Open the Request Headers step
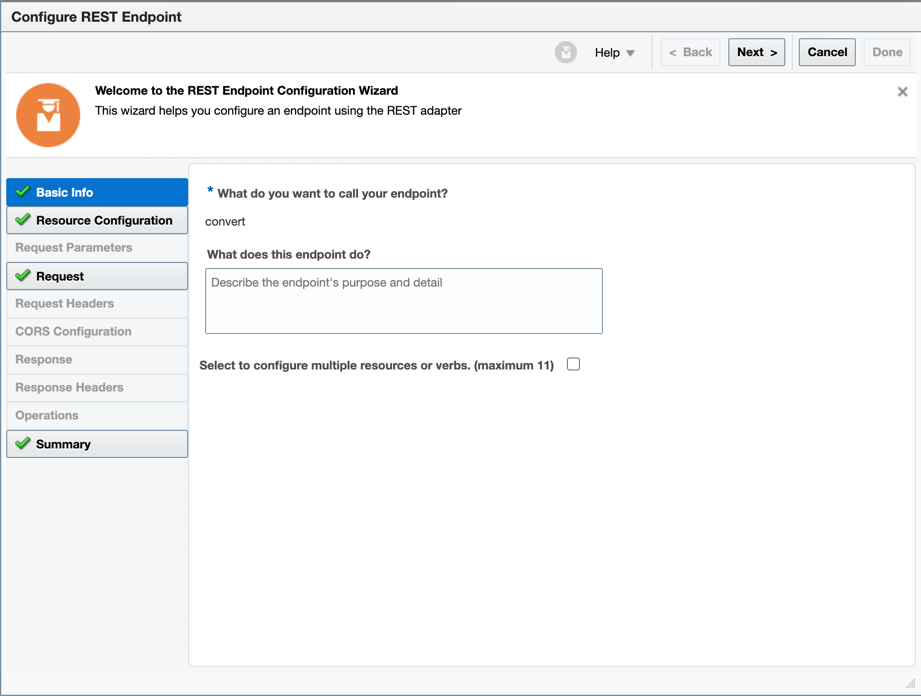Screen dimensions: 921x696 tap(75, 304)
